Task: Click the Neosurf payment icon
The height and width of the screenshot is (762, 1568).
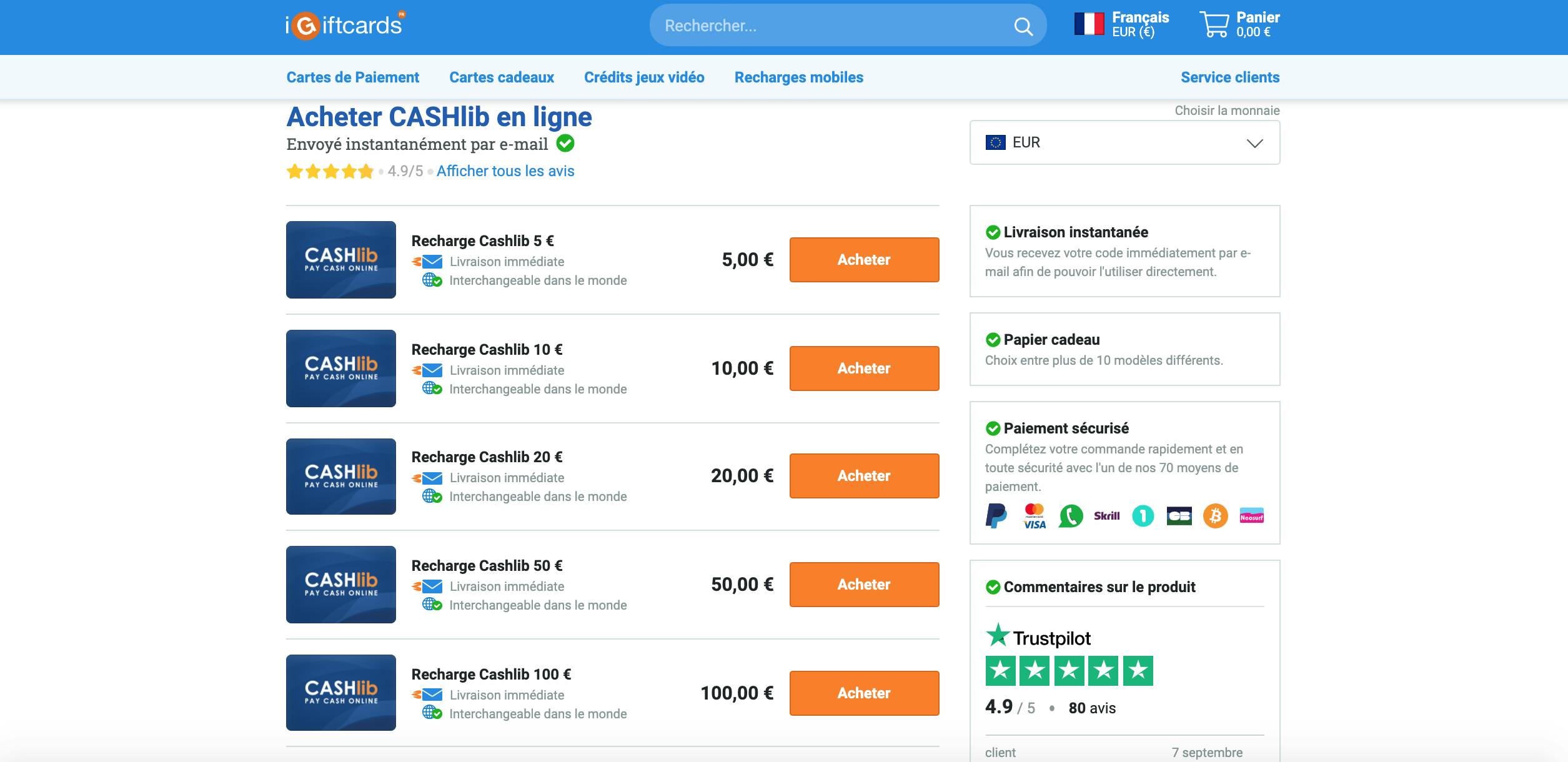Action: (1252, 516)
